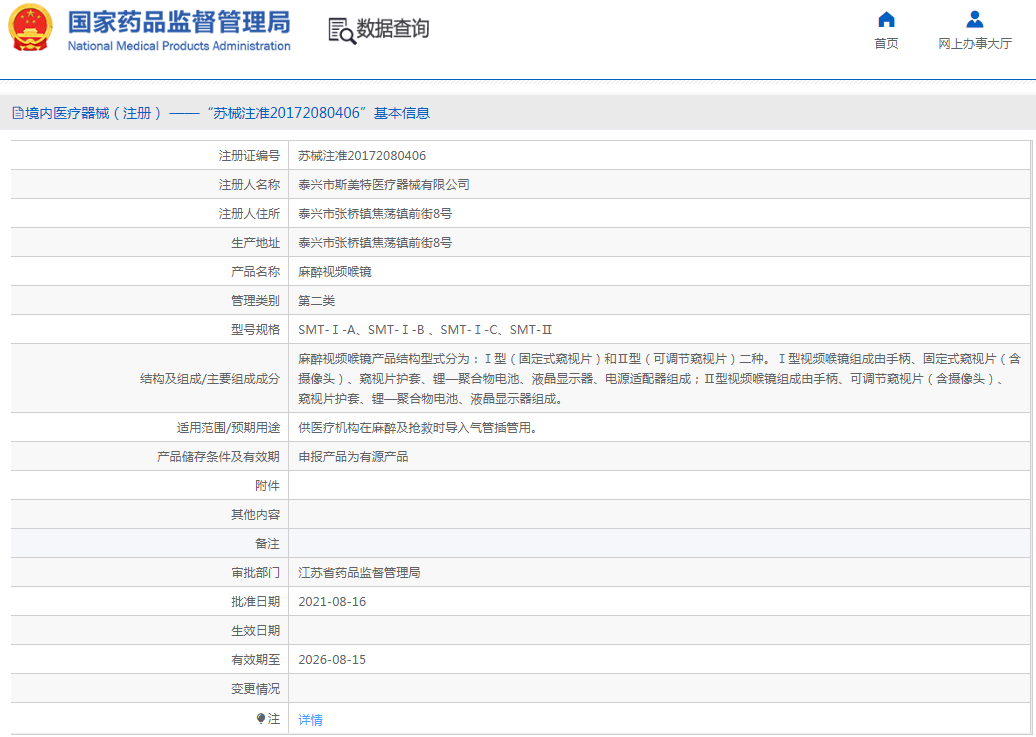Click the 审批部门 label

click(x=255, y=573)
